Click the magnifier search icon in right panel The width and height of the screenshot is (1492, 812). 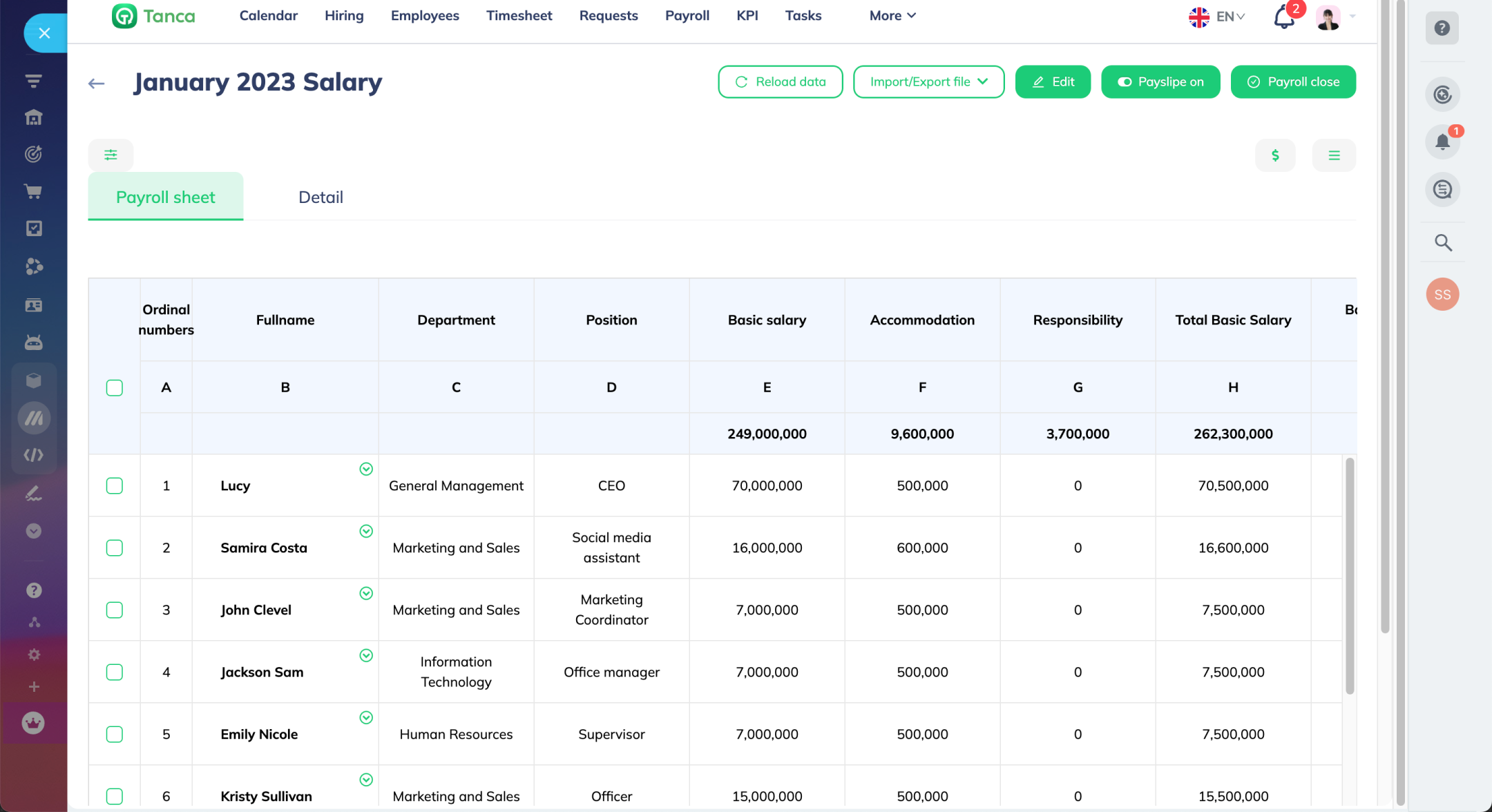point(1442,242)
